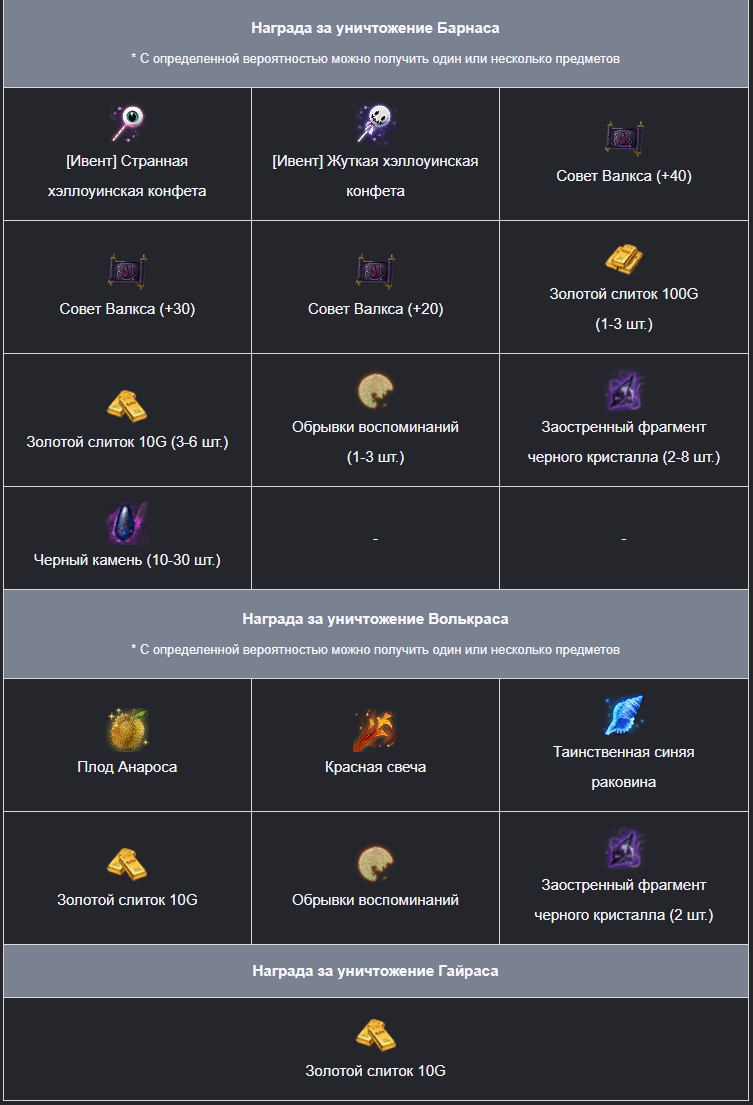
Task: Click the gold bar icon under Гайраса reward
Action: point(375,1035)
